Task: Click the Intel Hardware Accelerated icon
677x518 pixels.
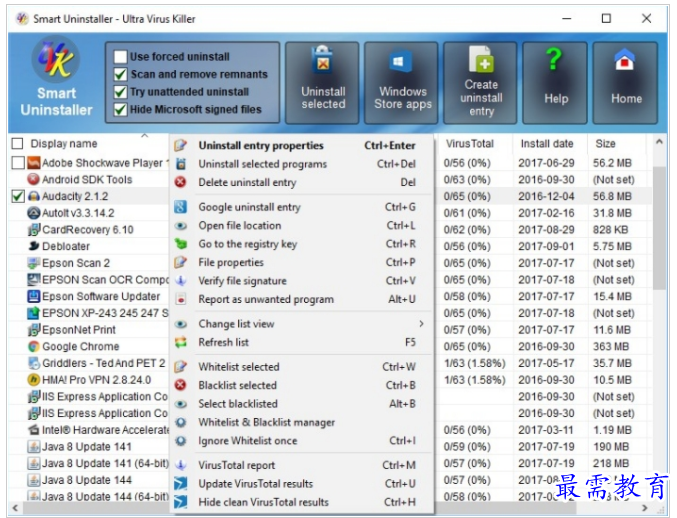Action: tap(33, 430)
